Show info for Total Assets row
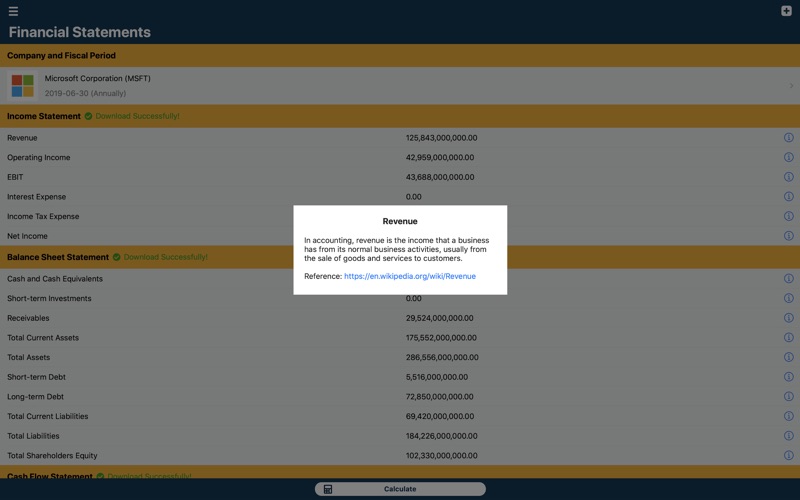Screen dimensions: 800x500 click(x=788, y=357)
